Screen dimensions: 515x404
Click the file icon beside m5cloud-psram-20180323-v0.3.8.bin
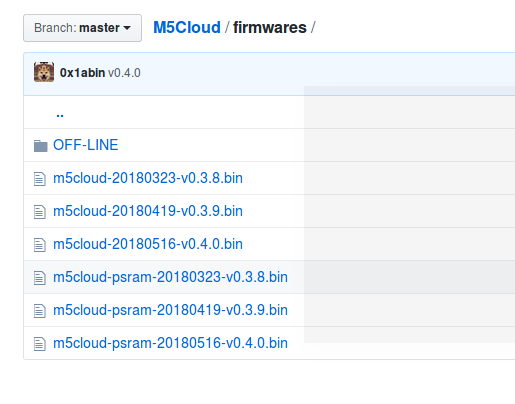(40, 278)
